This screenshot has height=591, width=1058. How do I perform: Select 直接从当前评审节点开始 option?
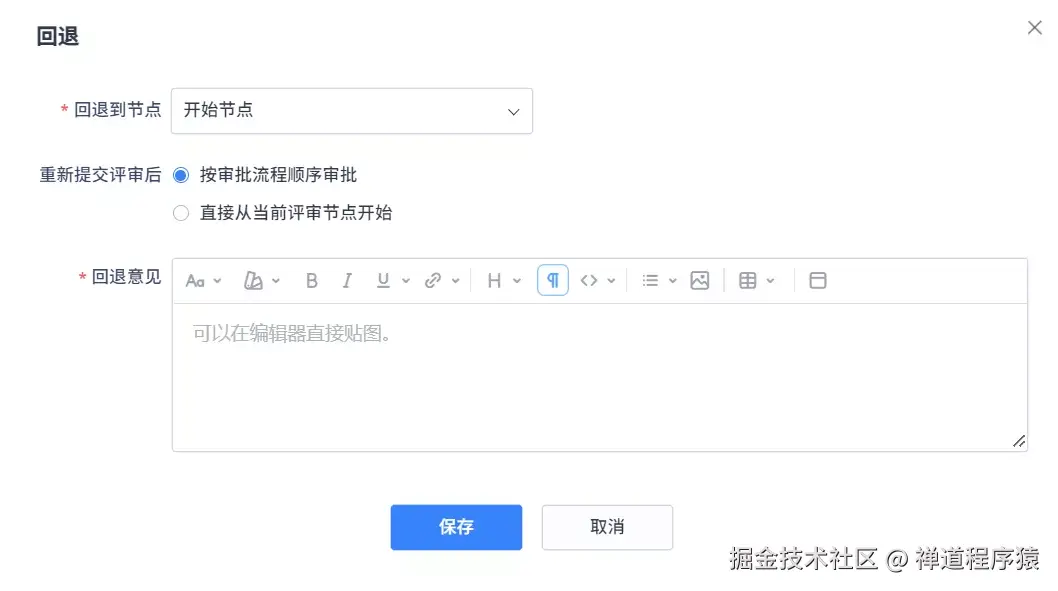coord(180,212)
